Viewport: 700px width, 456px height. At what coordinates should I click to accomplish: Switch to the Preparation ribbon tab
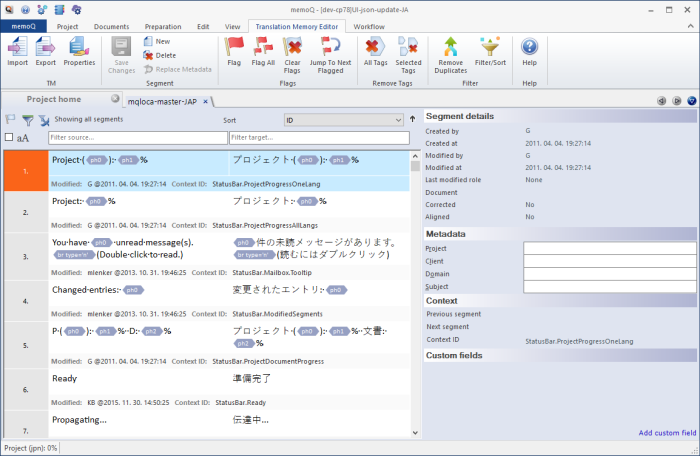(x=163, y=27)
